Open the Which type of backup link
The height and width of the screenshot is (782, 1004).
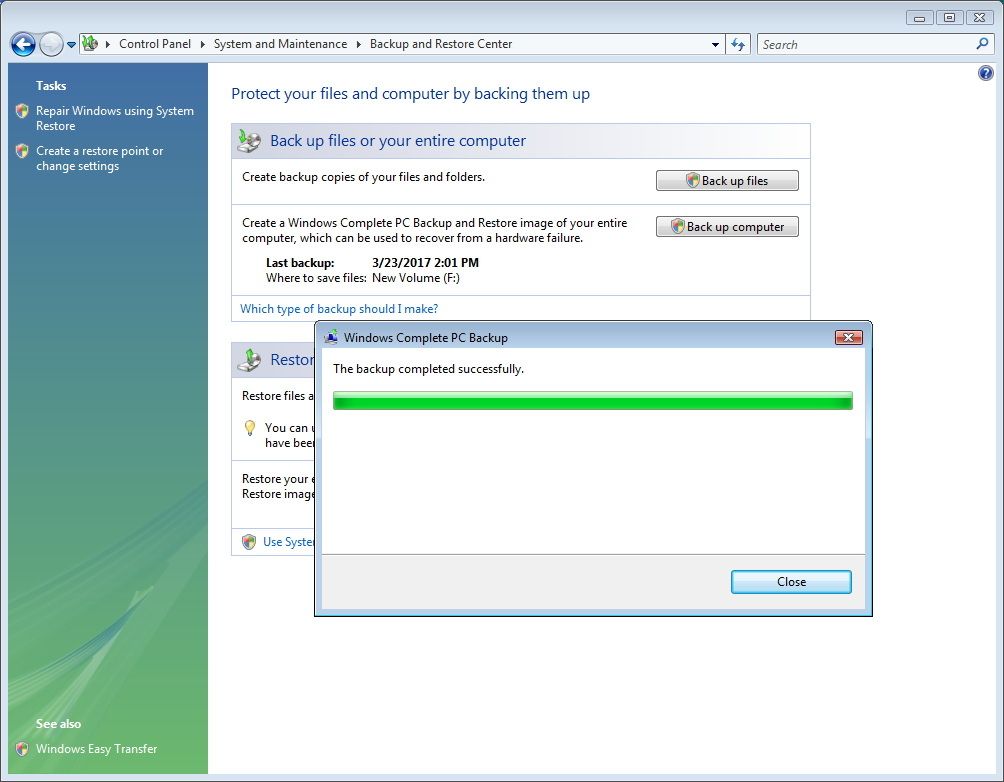point(339,308)
